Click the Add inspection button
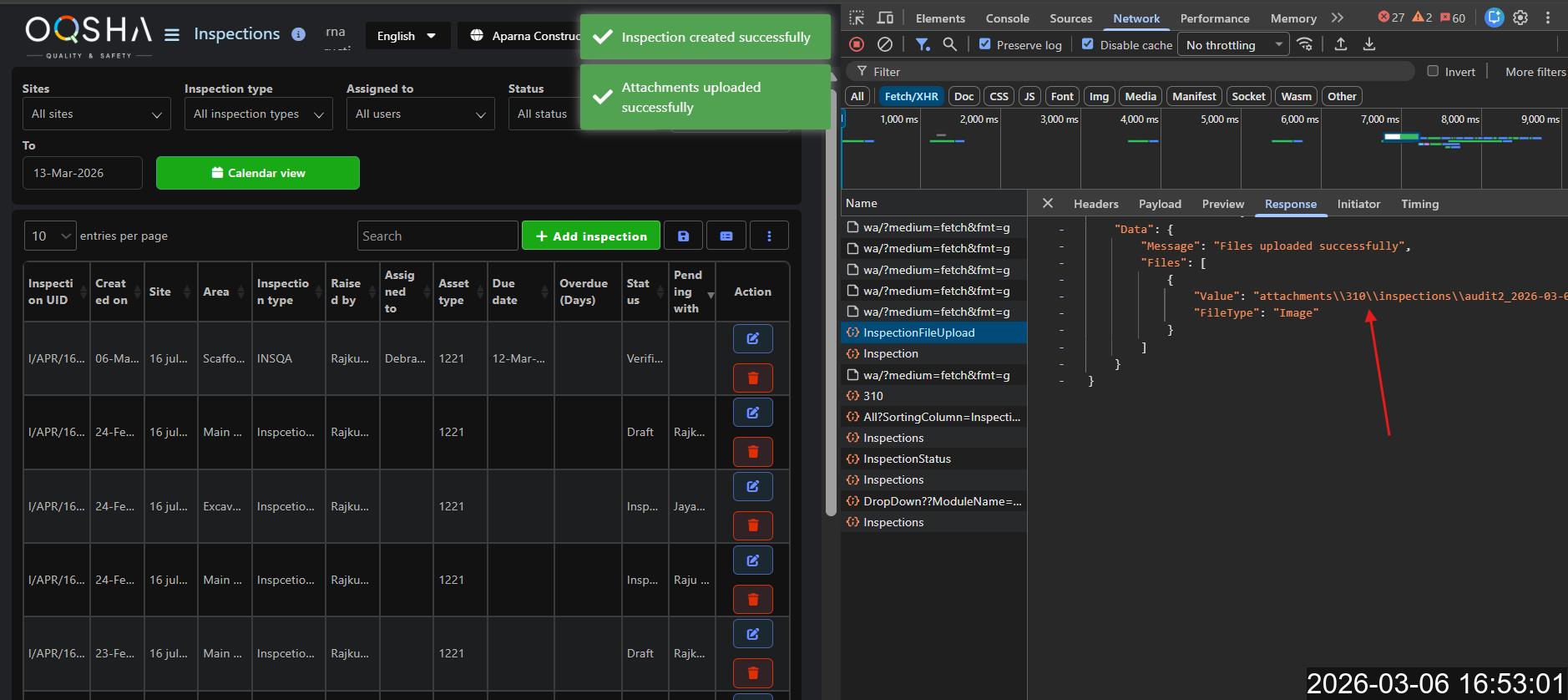1568x700 pixels. (x=591, y=236)
